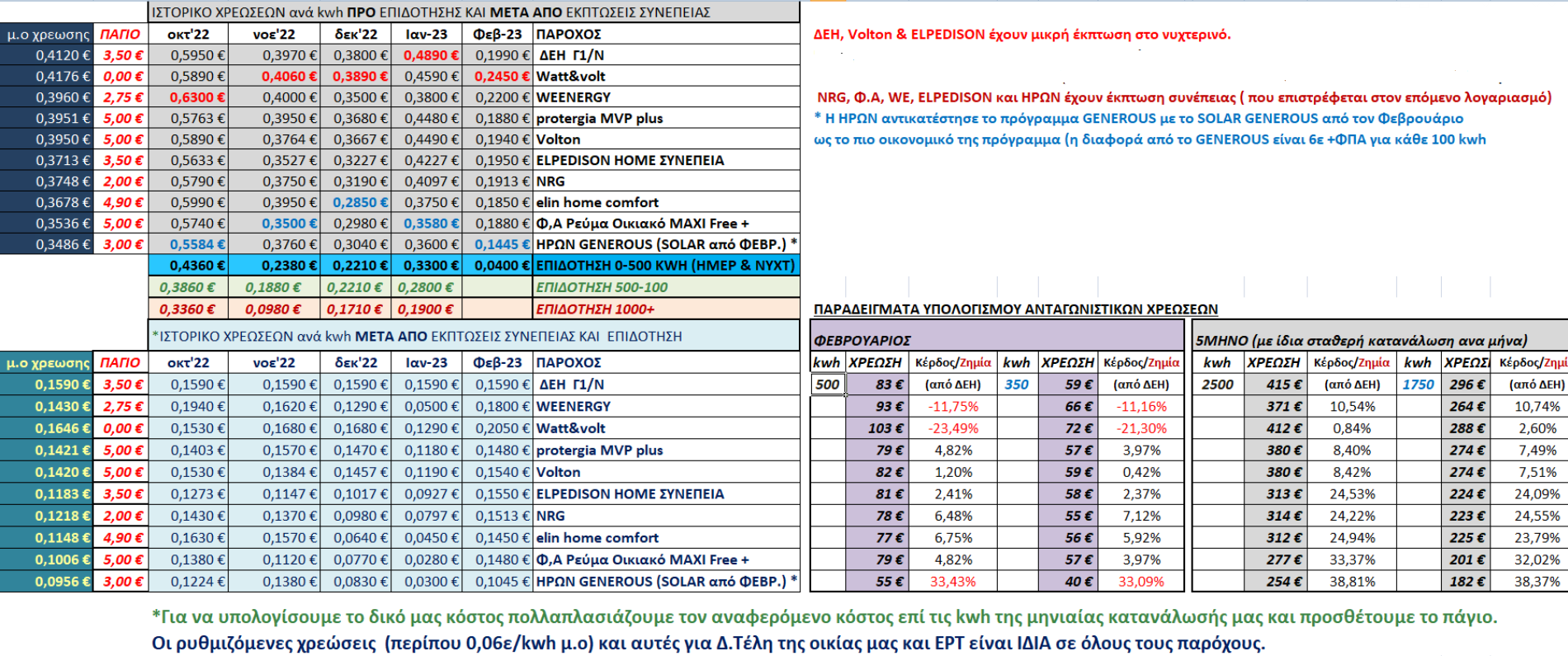Select the green footnote about υπολογίσουμε κόστος
Viewport: 1568px width, 656px height.
pyautogui.click(x=824, y=617)
